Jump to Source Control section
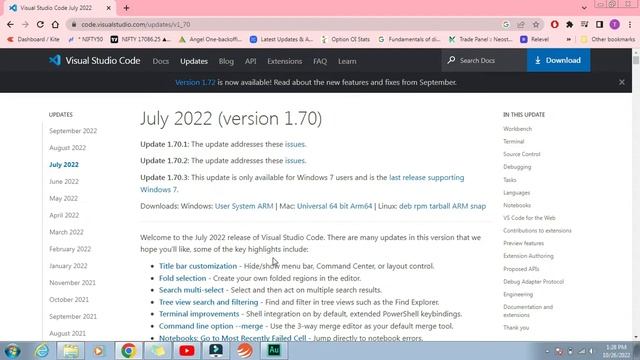Screen dimensions: 640x360 click(522, 154)
